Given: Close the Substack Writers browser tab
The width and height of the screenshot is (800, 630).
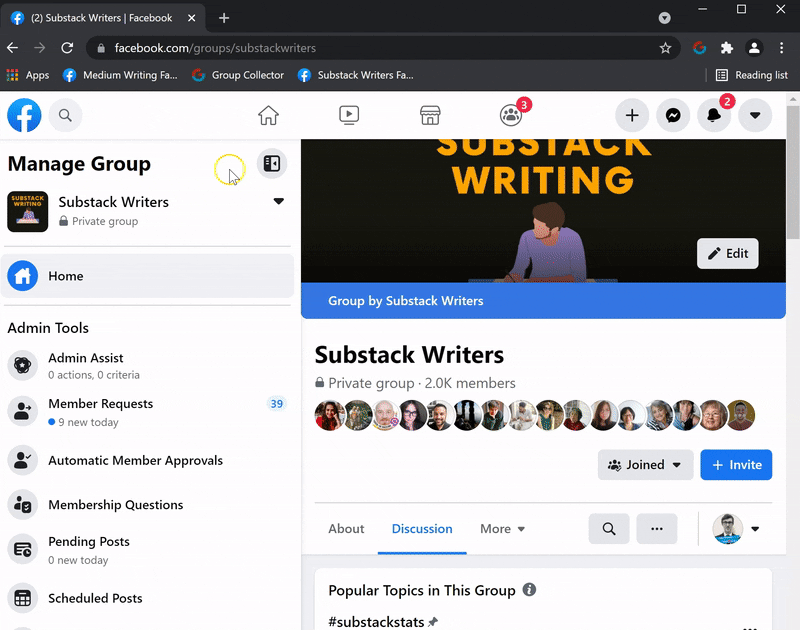Looking at the screenshot, I should point(192,18).
